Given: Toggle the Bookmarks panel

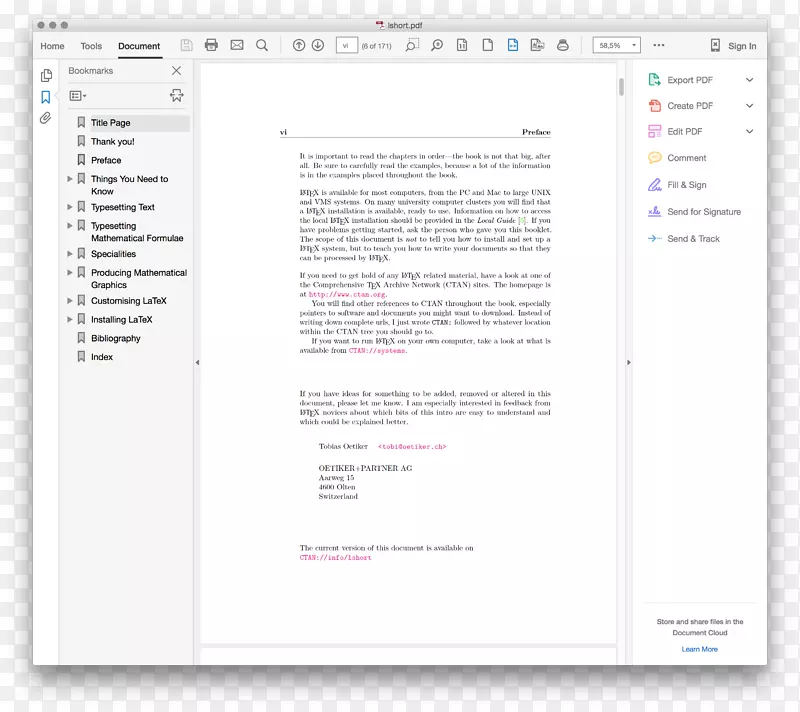Looking at the screenshot, I should coord(44,96).
